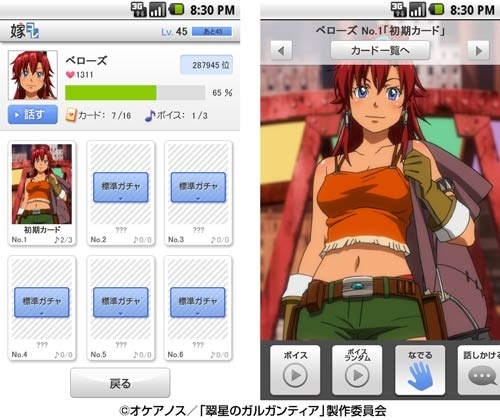Tap the music note ボイス 1/3 icon

click(150, 115)
